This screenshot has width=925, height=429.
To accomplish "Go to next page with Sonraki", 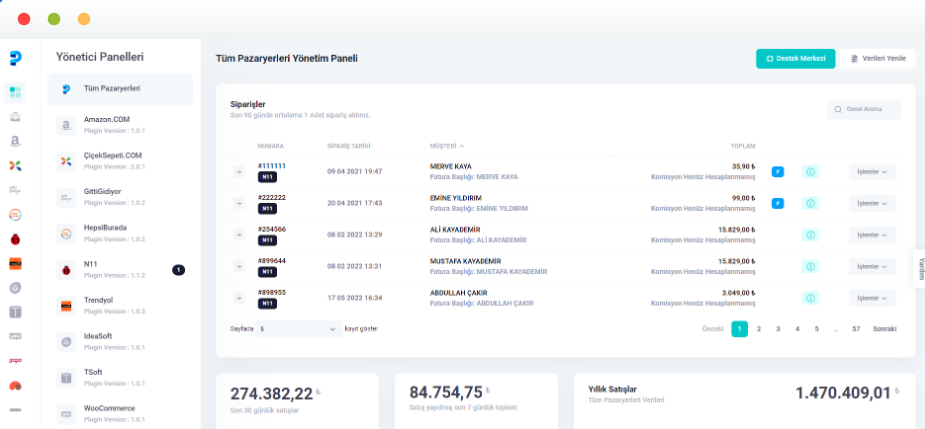I will [x=885, y=329].
